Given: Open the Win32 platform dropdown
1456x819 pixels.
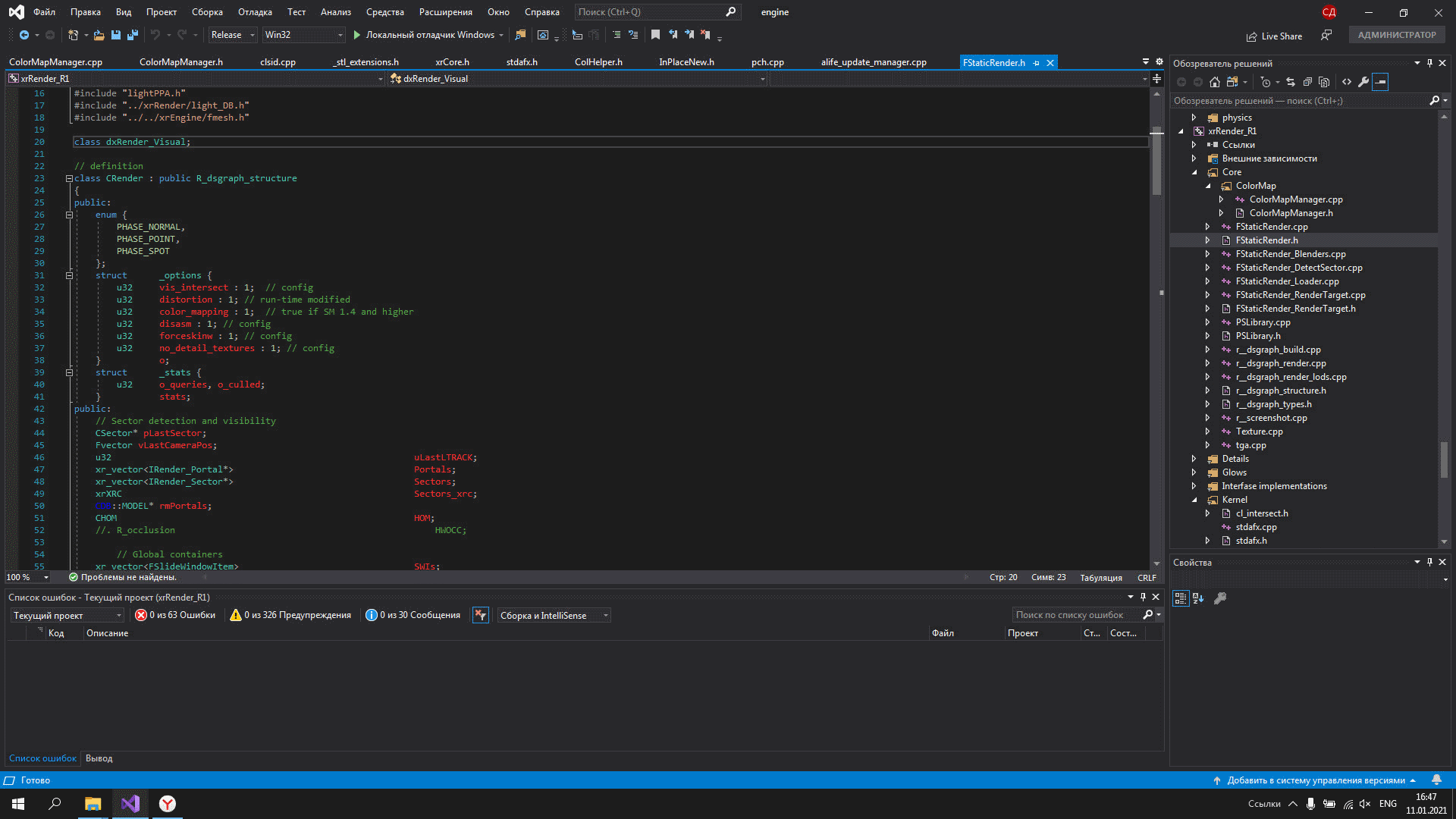Looking at the screenshot, I should tap(303, 35).
